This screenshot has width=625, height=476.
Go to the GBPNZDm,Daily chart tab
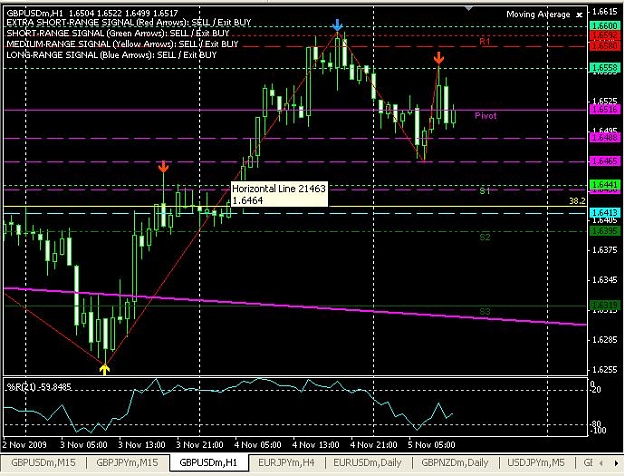pyautogui.click(x=455, y=463)
